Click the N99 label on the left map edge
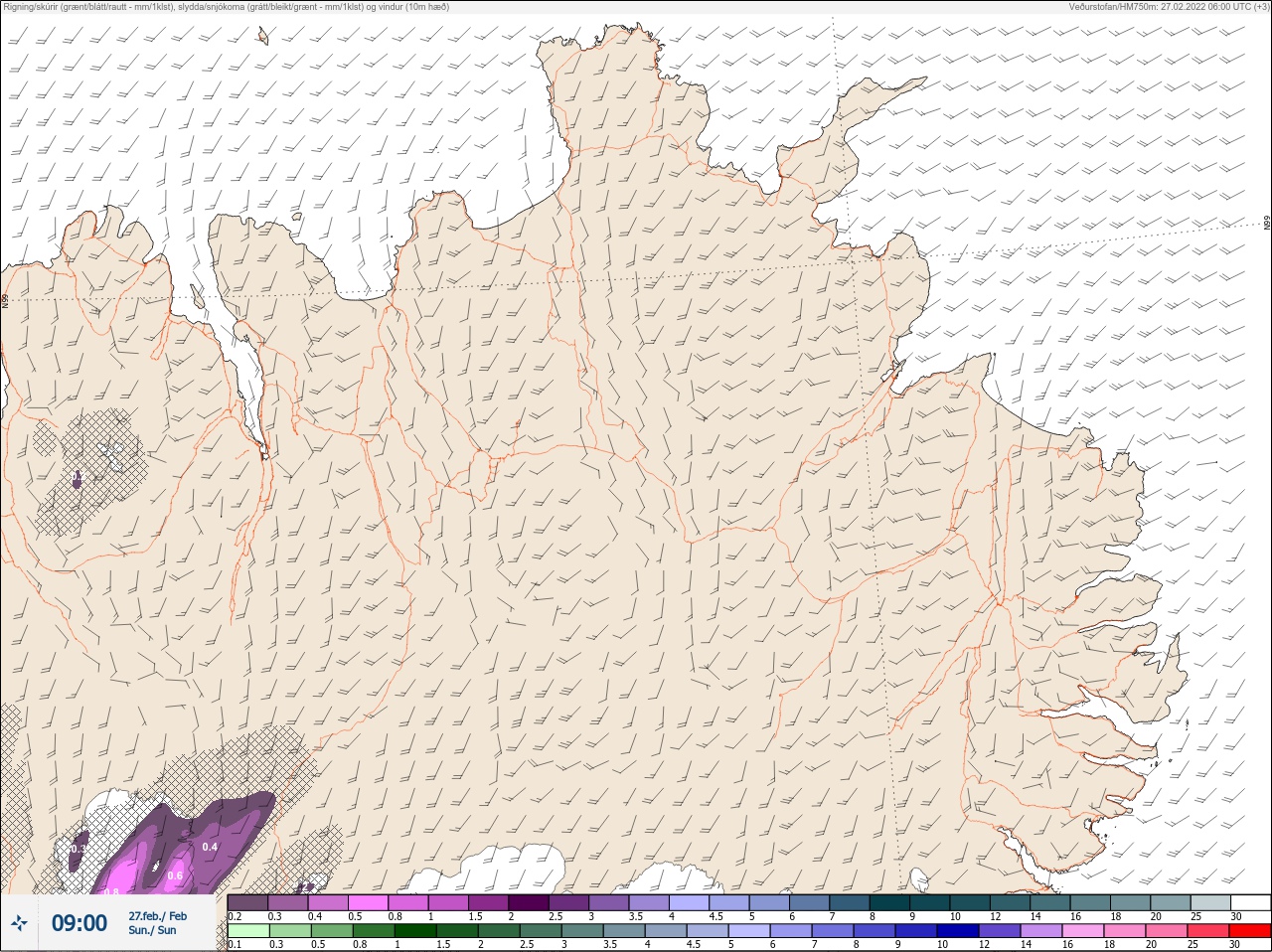This screenshot has height=952, width=1272. click(5, 299)
